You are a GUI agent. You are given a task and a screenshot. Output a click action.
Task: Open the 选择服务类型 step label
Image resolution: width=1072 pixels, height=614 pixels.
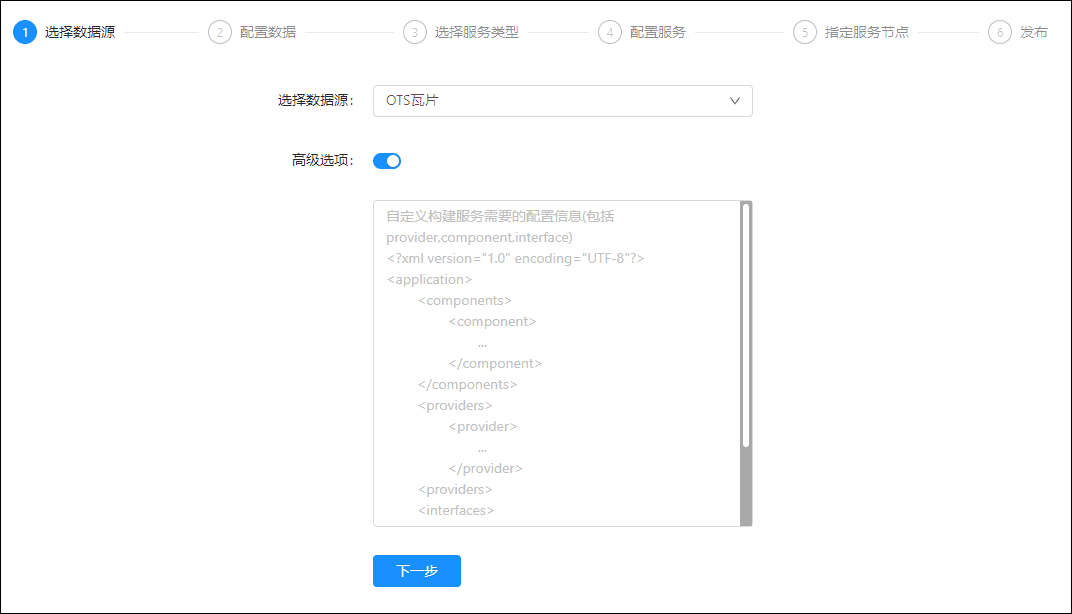477,32
